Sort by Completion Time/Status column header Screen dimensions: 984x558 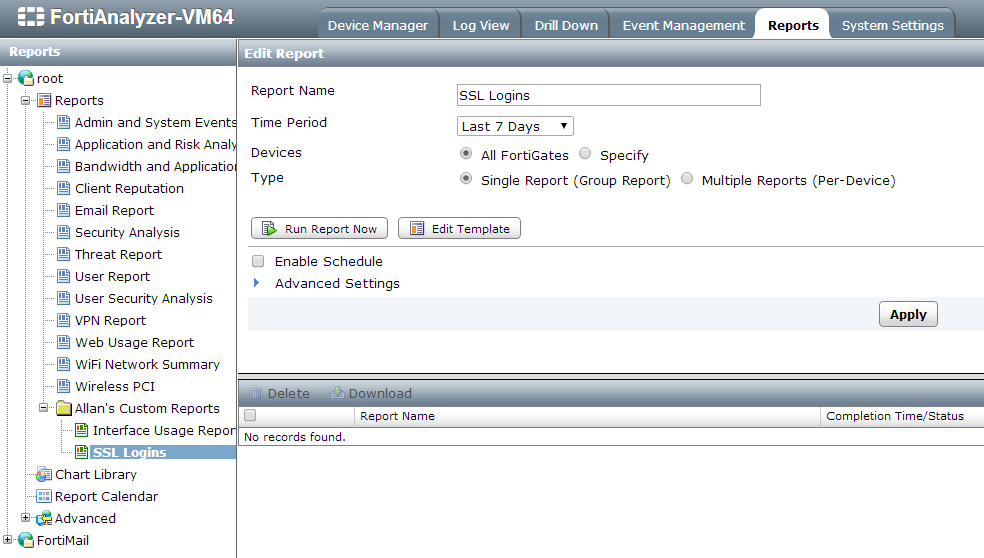(895, 416)
